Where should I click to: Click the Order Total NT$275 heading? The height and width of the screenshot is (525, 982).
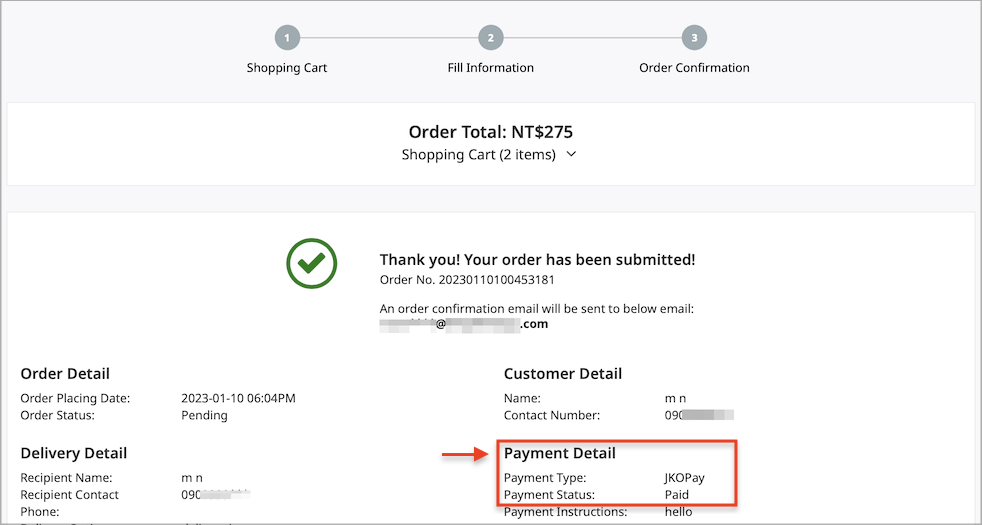(x=490, y=132)
